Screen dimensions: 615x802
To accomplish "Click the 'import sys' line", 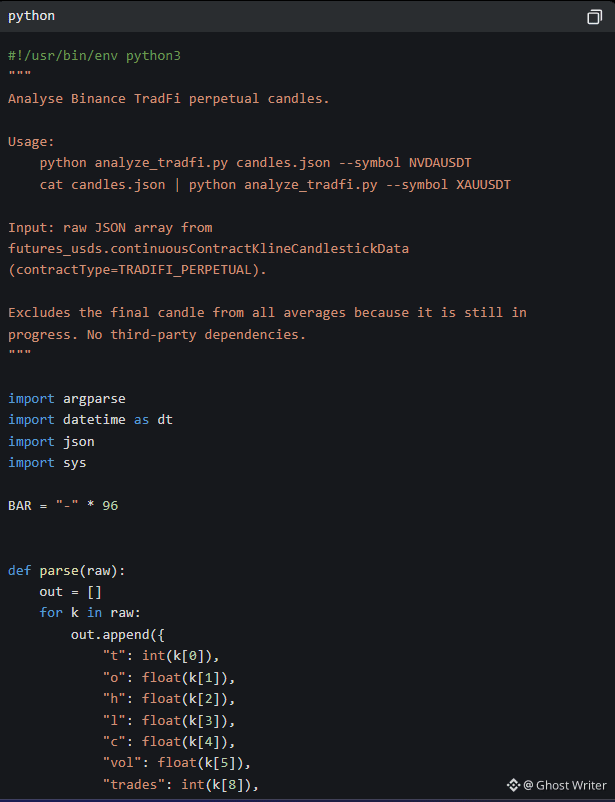I will [x=47, y=462].
